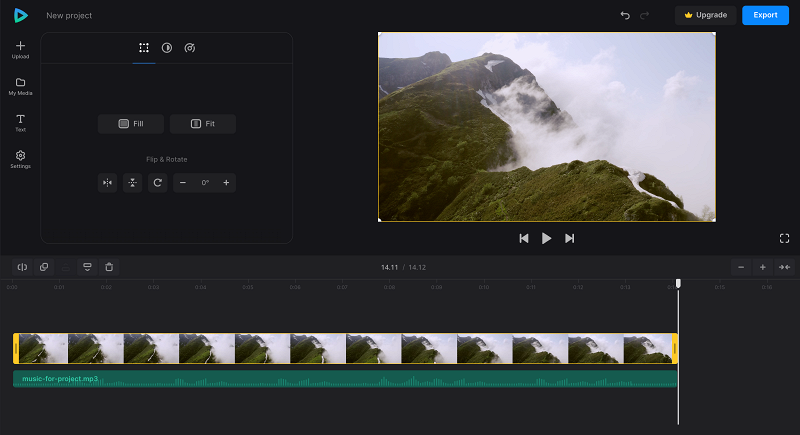This screenshot has width=800, height=435.
Task: Click the disabled timeline toolbar icon
Action: (x=66, y=267)
